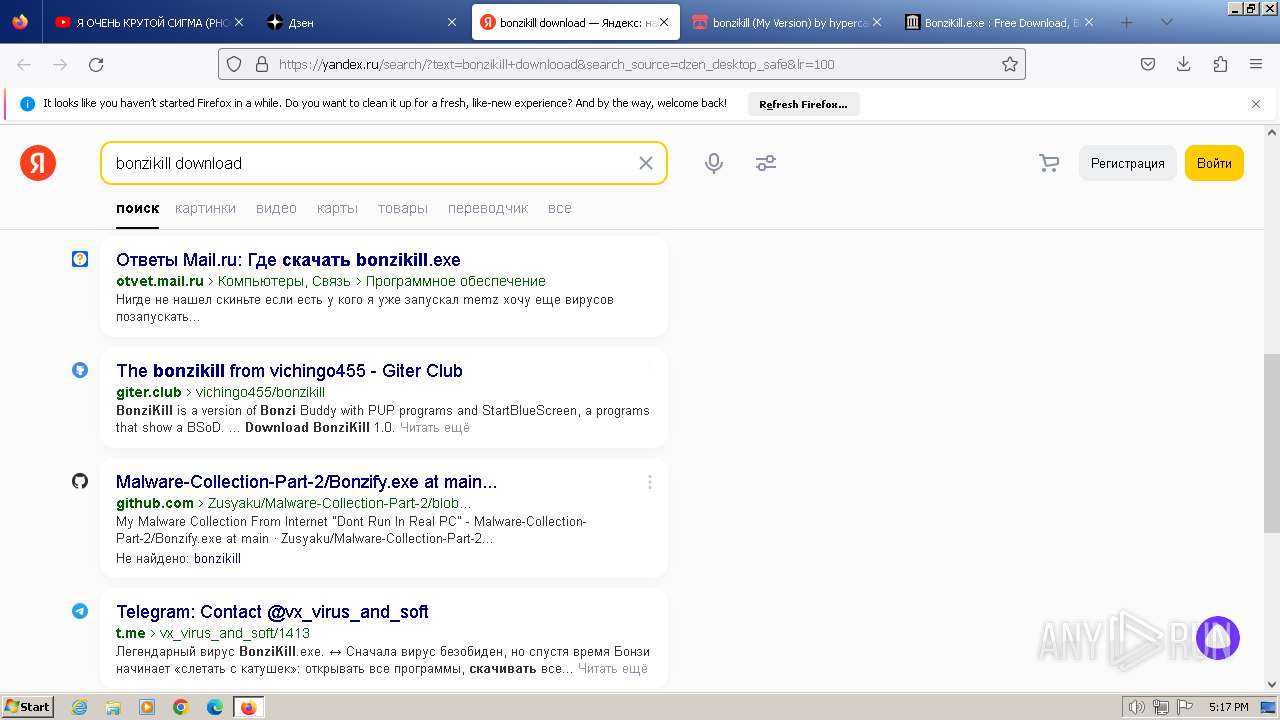Select the поиск search category

137,208
